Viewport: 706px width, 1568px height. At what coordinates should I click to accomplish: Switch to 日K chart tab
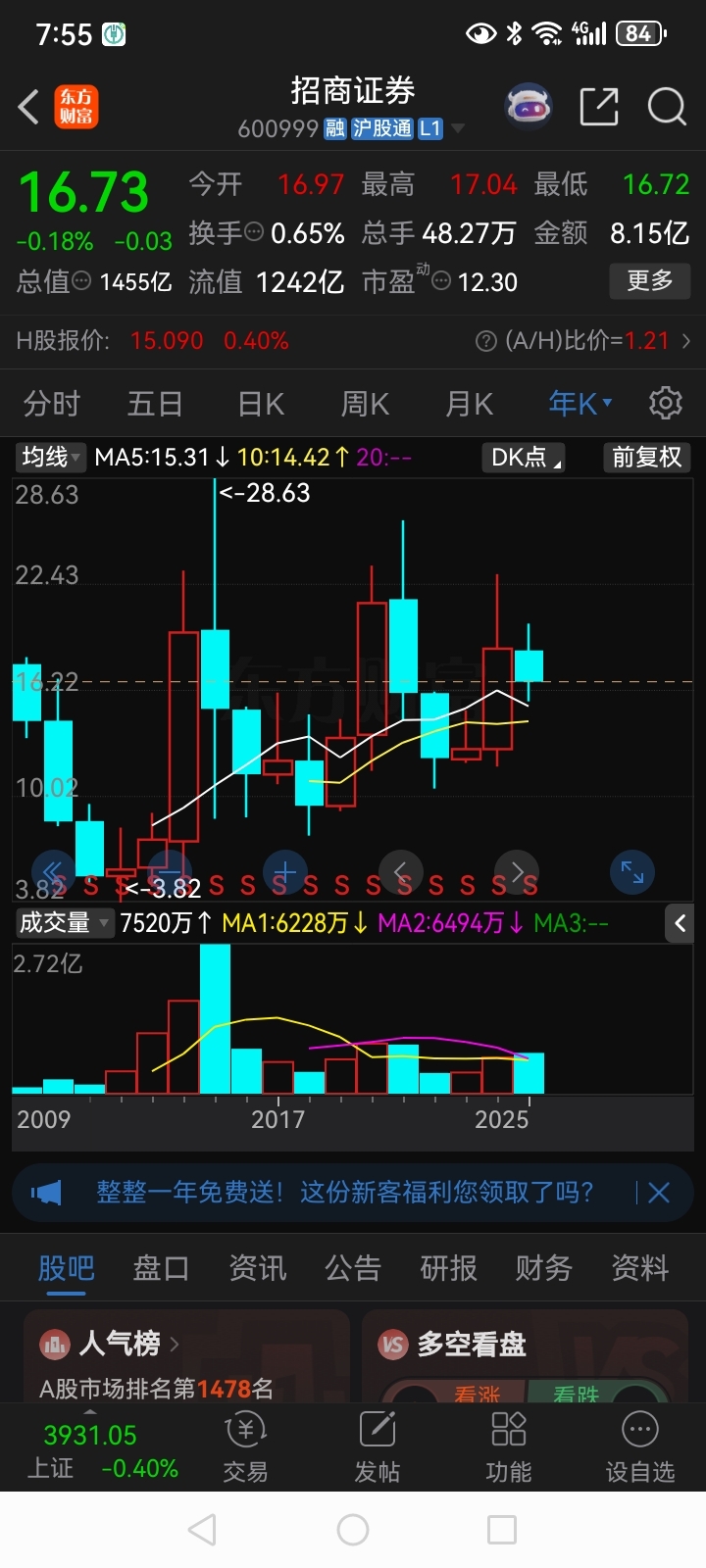pyautogui.click(x=261, y=404)
